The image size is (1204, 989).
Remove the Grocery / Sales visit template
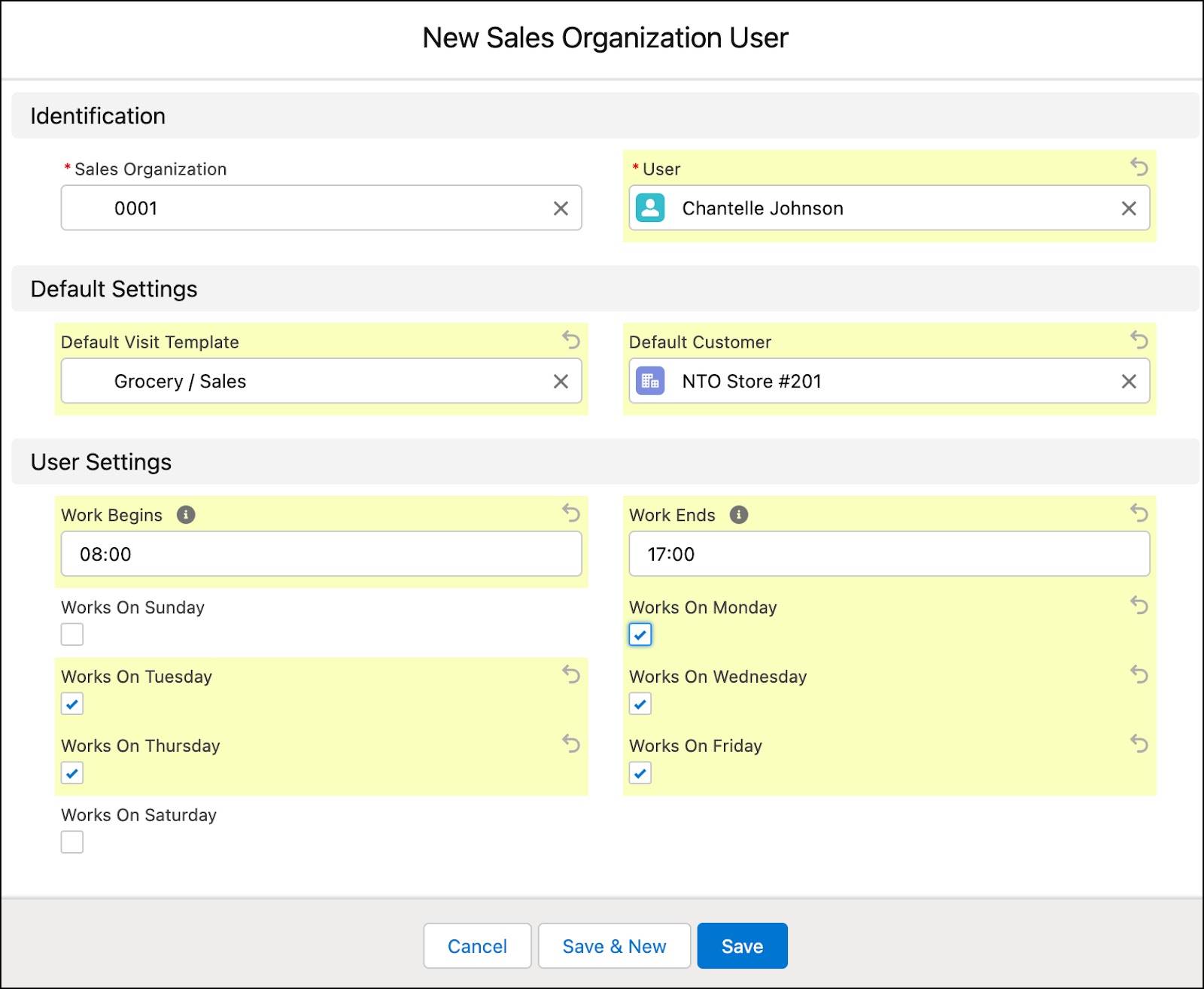[x=561, y=382]
